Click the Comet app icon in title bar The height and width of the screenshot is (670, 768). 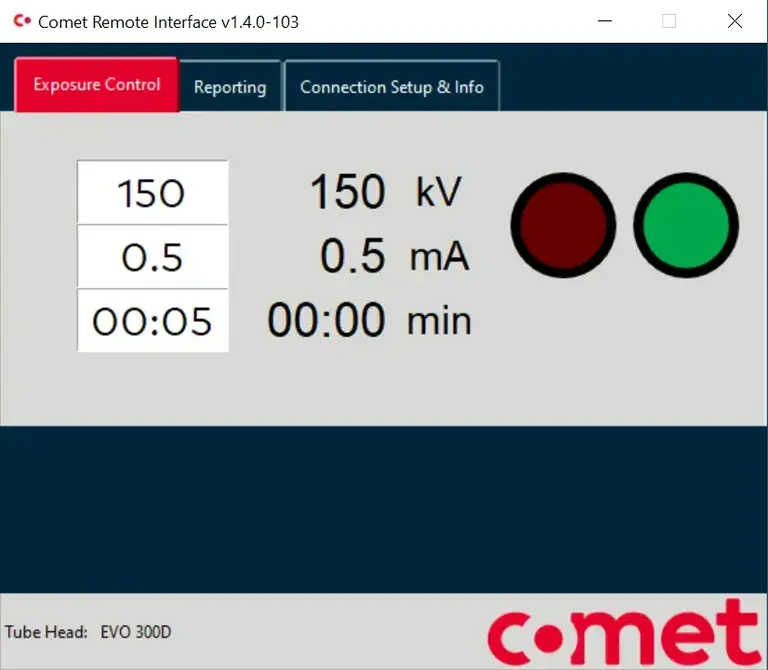pos(22,21)
